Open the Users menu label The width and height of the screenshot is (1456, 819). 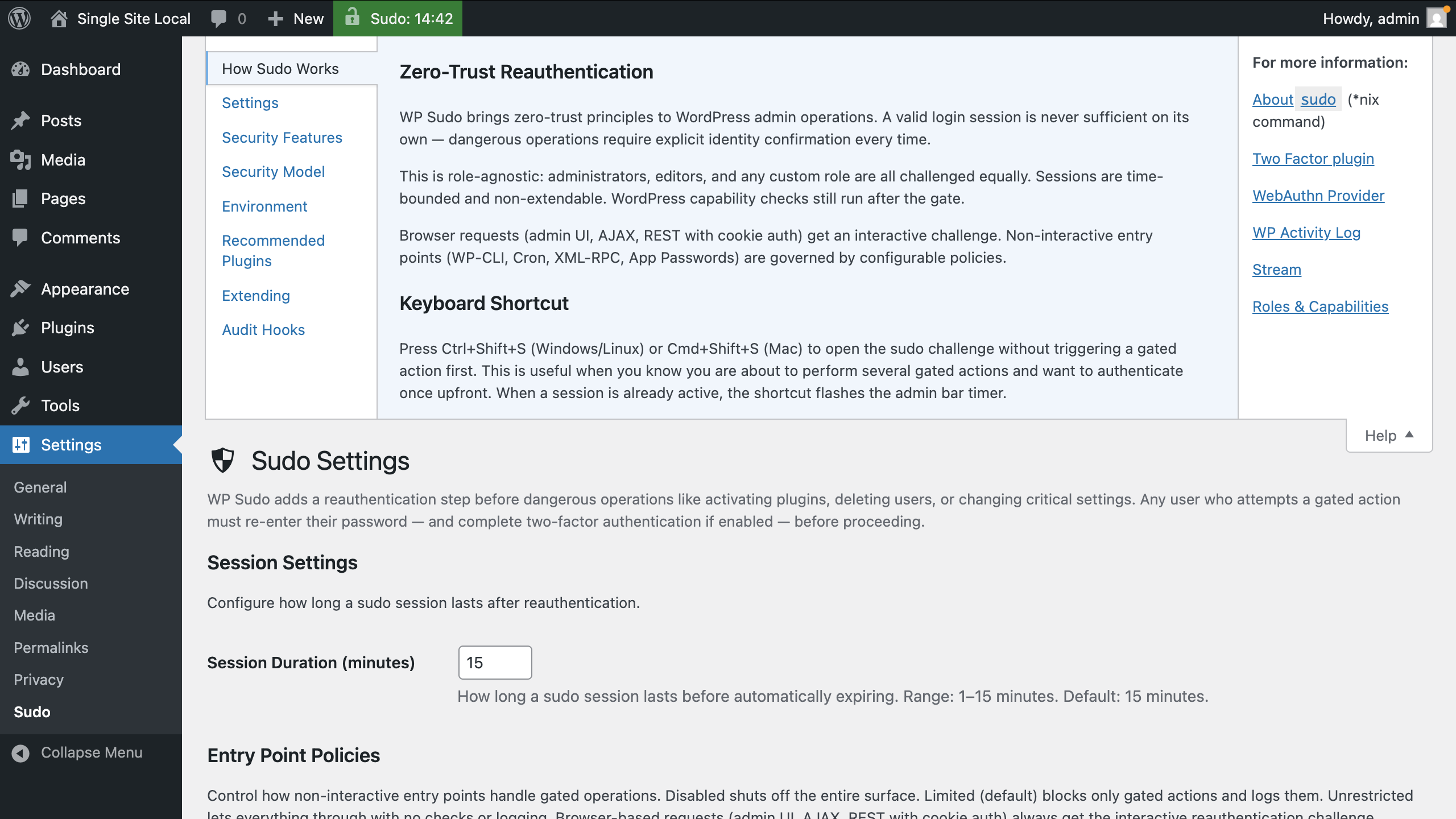tap(62, 367)
